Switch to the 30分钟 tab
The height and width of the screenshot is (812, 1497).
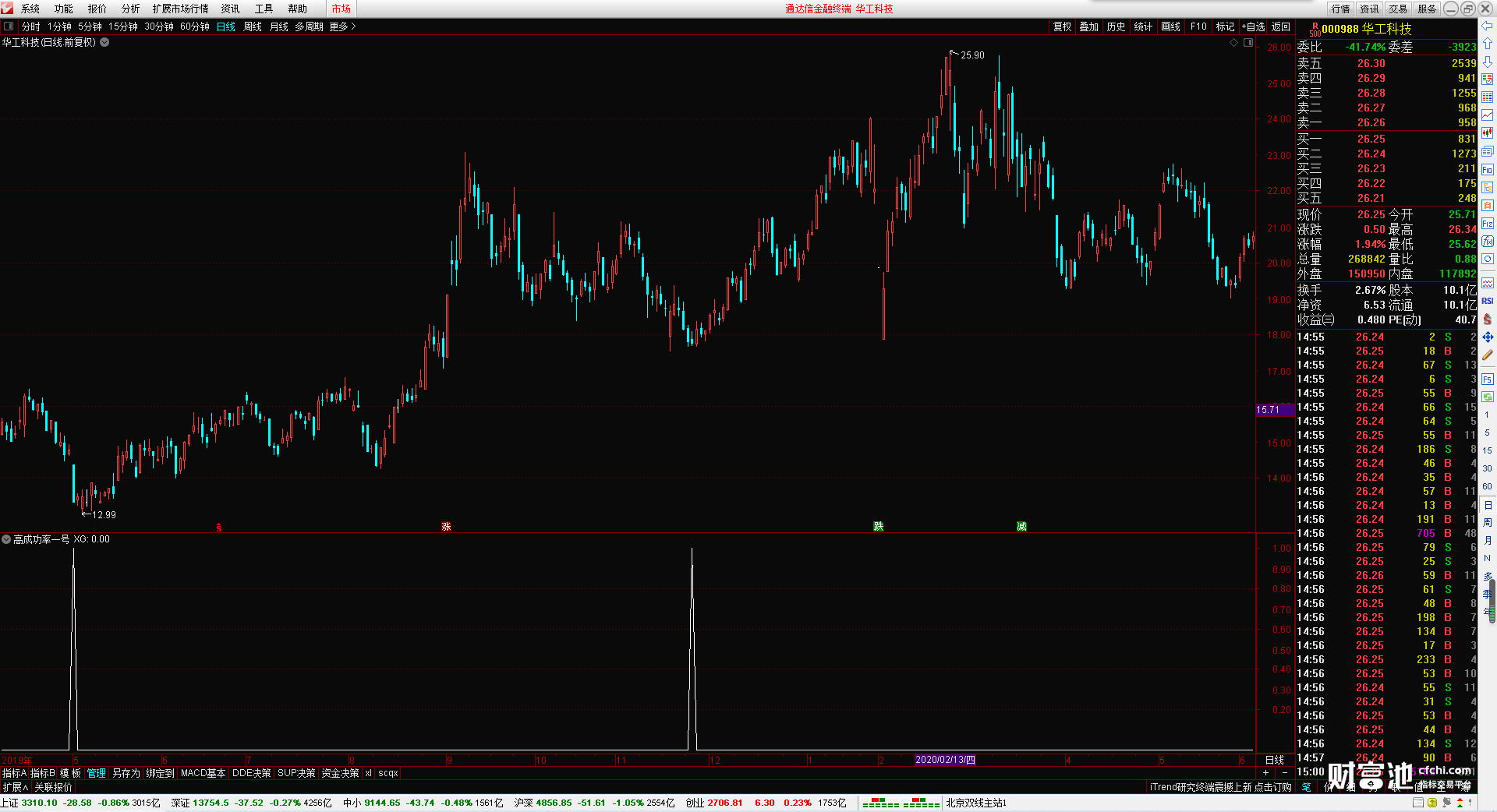pos(159,26)
